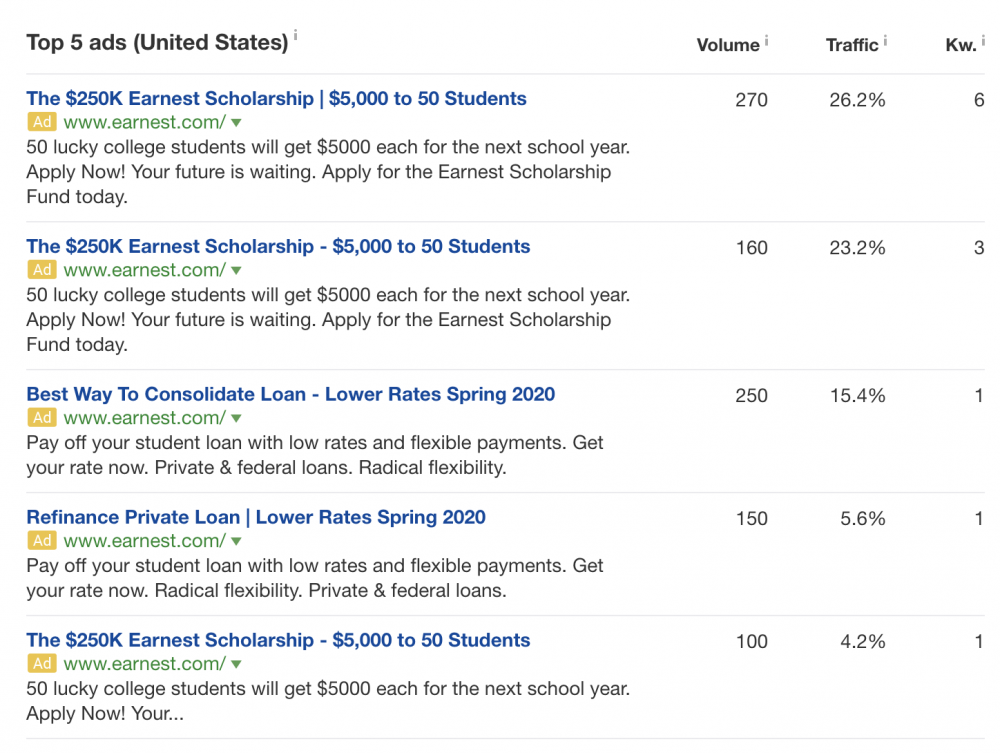Expand URL dropdown arrow for the 160-volume ad
Screen dimensions: 1000x753
(236, 270)
